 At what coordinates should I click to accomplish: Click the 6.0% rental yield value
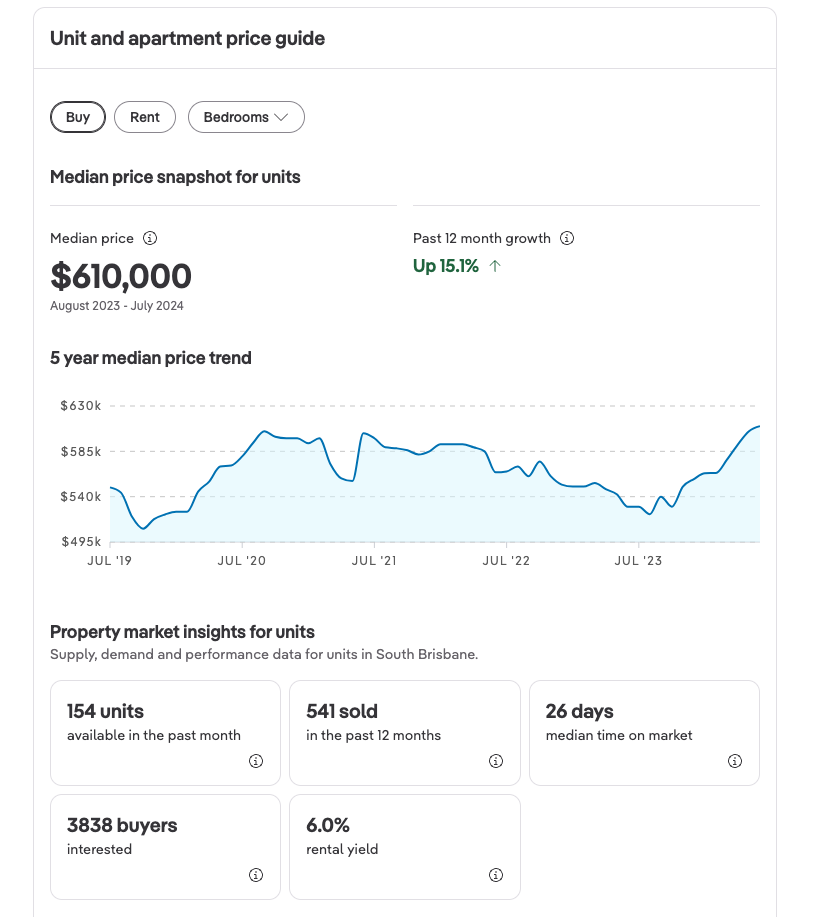(x=328, y=825)
